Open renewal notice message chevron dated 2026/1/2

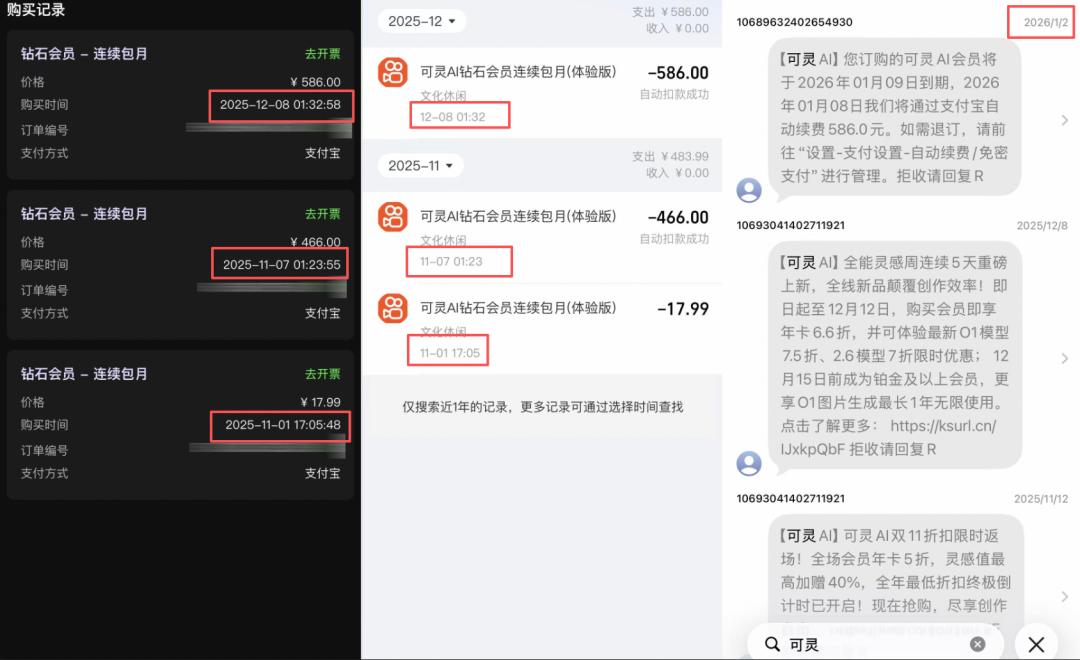pyautogui.click(x=1065, y=121)
